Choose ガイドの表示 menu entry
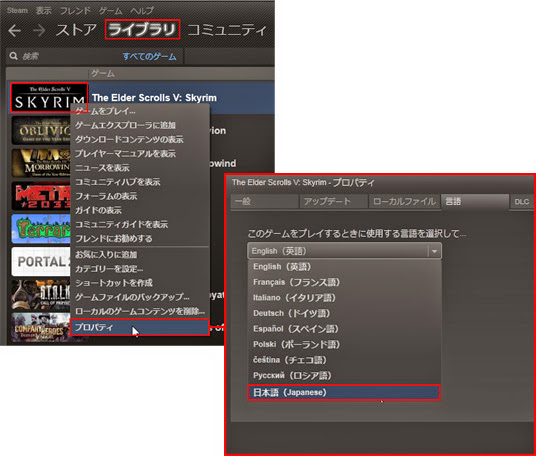Viewport: 540px width, 456px height. tap(139, 210)
